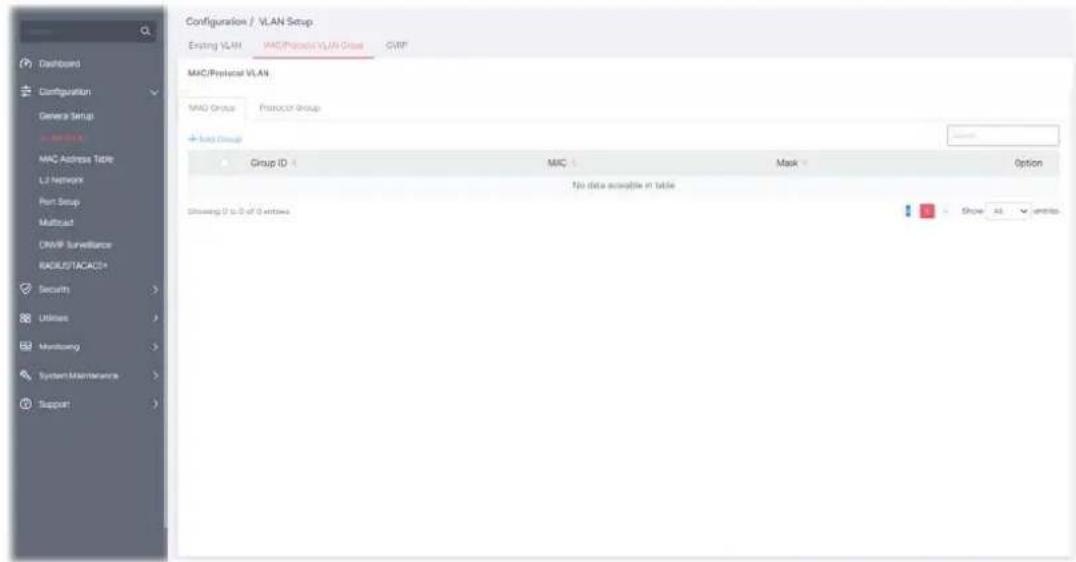1076x562 pixels.
Task: Collapse the Configuration menu chevron
Action: (x=154, y=92)
